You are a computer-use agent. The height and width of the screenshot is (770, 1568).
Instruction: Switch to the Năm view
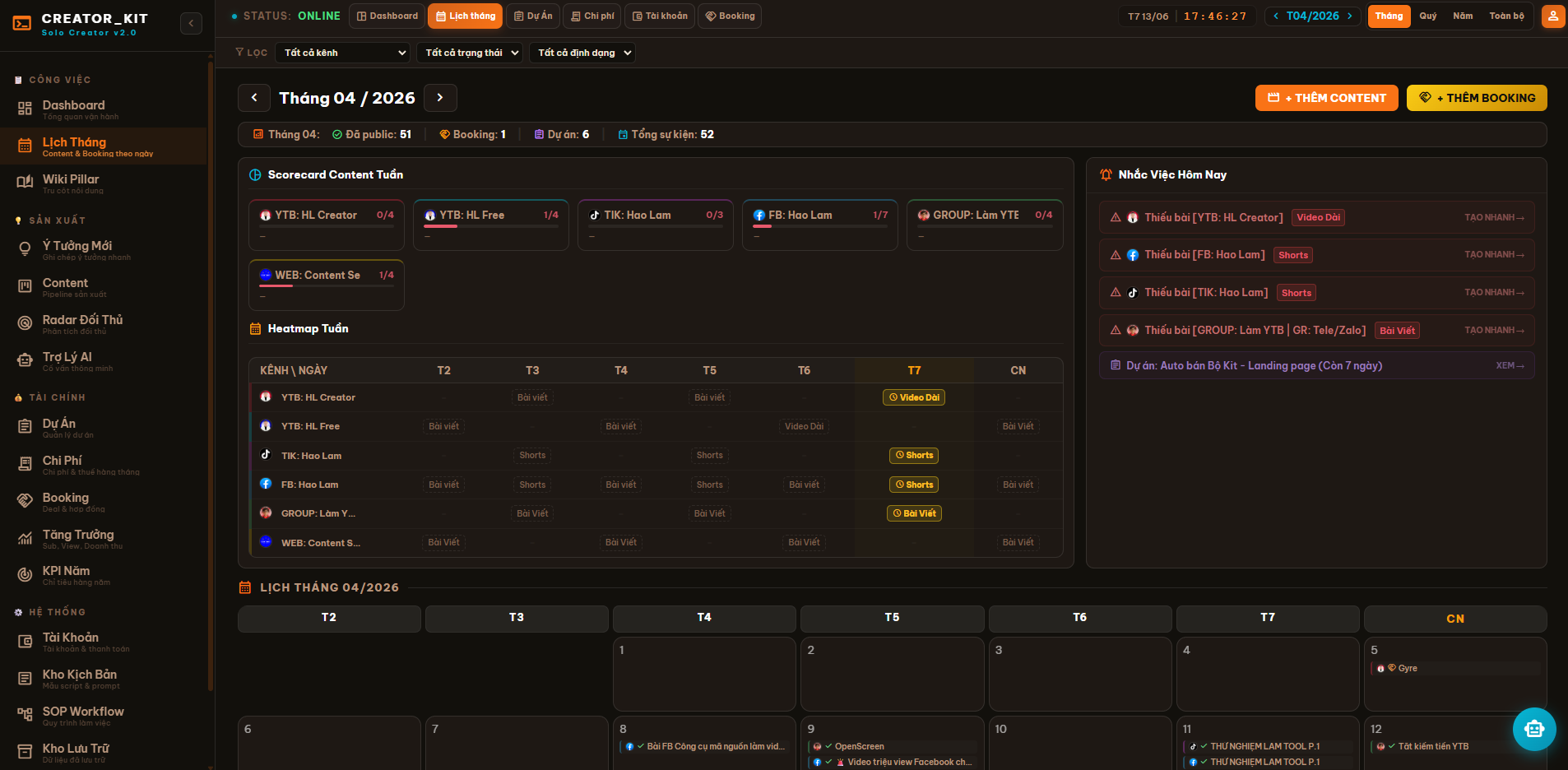tap(1463, 16)
